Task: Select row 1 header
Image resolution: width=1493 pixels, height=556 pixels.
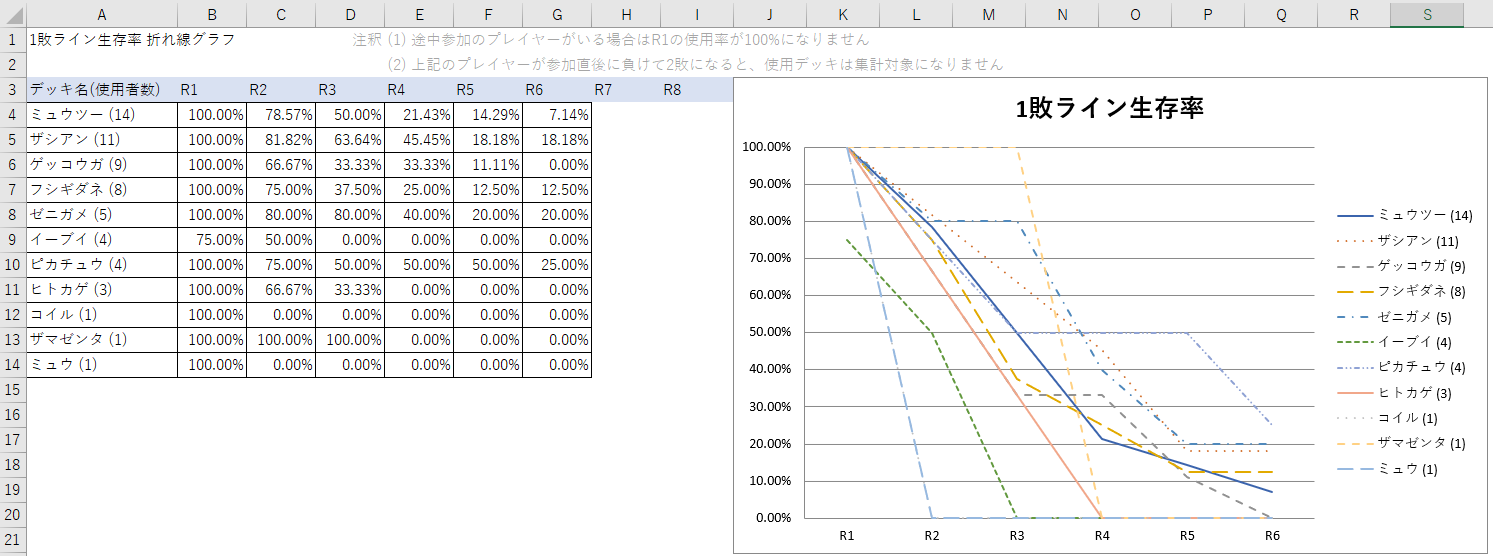Action: tap(13, 40)
